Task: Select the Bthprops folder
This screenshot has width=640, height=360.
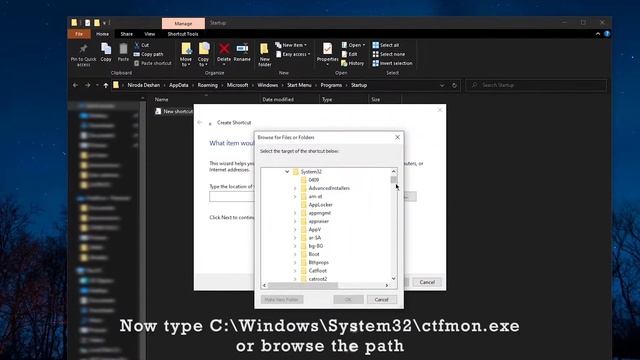Action: tap(318, 262)
